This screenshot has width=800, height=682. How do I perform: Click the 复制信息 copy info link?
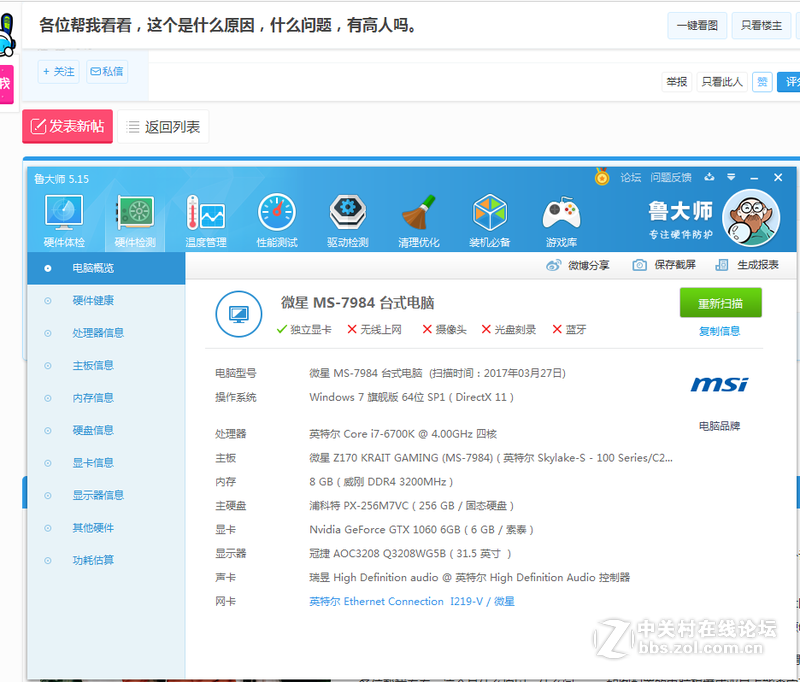click(719, 331)
